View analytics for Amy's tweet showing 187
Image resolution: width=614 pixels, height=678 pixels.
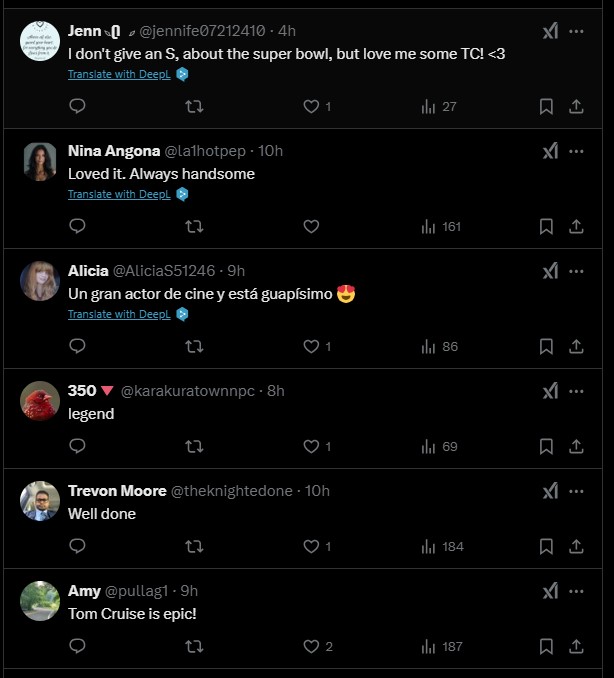(x=441, y=646)
